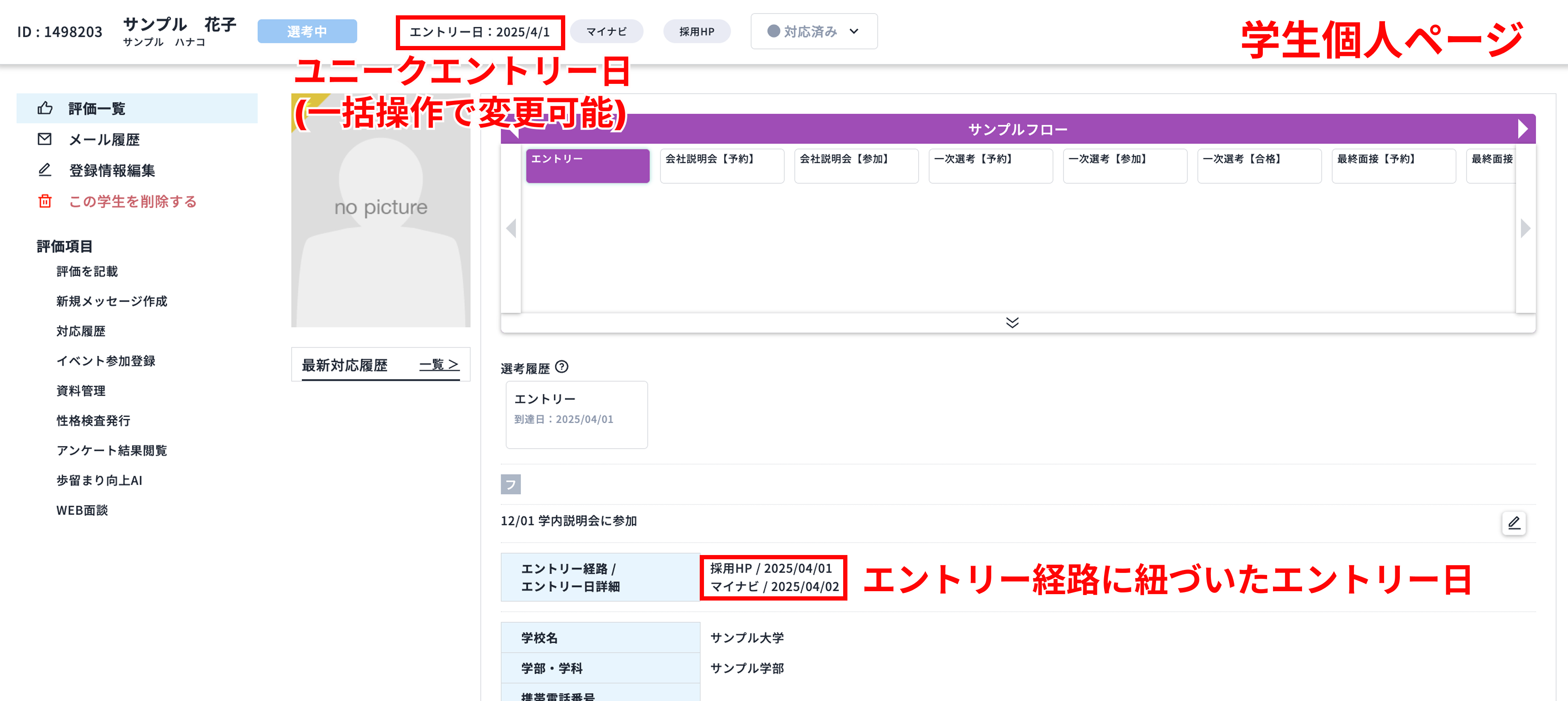Click the red trash icon to delete student
Screen dimensions: 1568x701
(45, 201)
